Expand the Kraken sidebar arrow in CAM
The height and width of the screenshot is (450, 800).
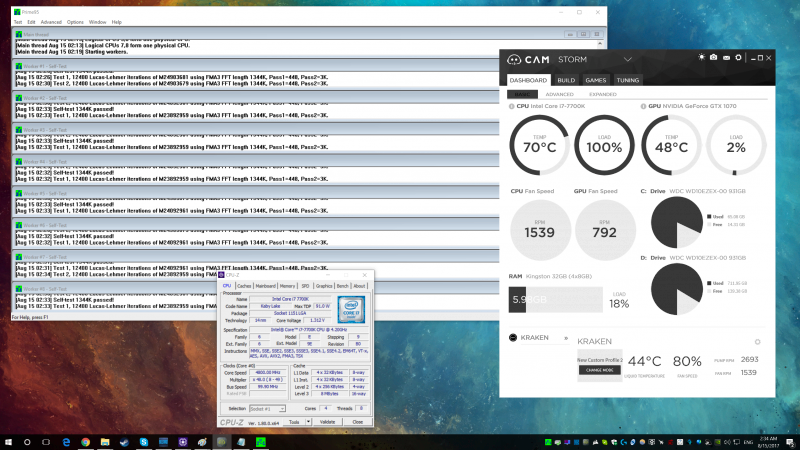(x=566, y=338)
